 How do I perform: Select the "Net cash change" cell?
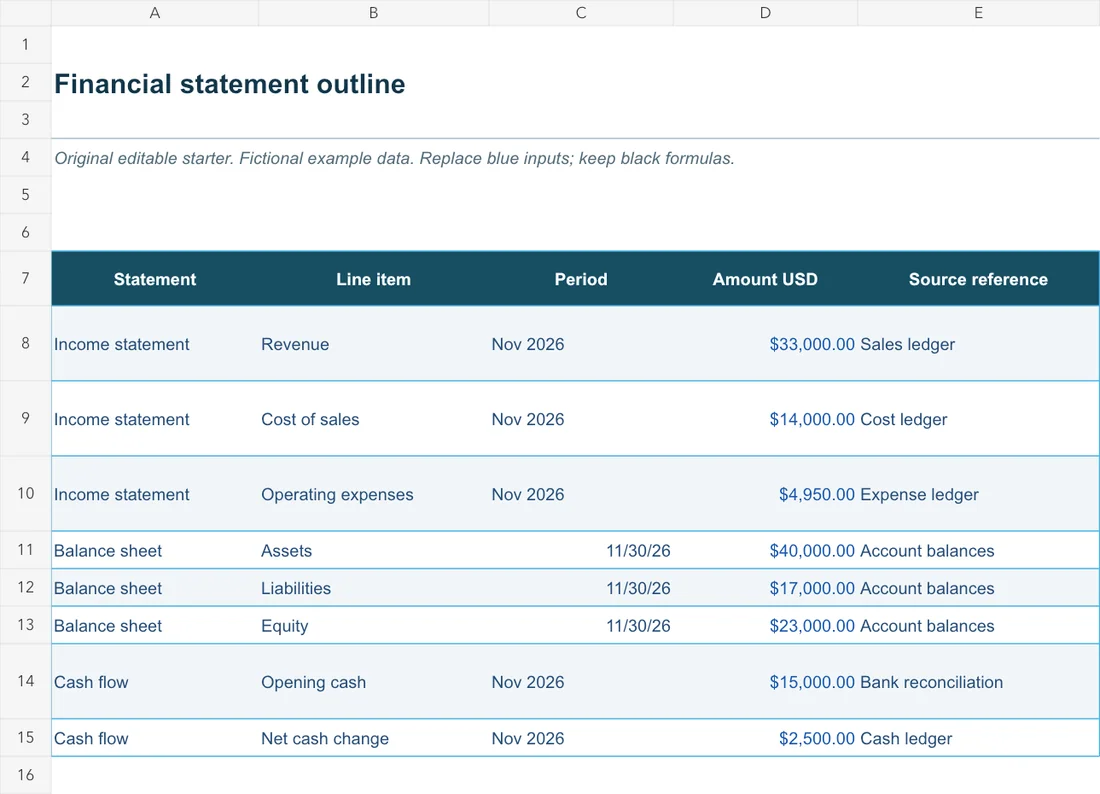click(373, 738)
